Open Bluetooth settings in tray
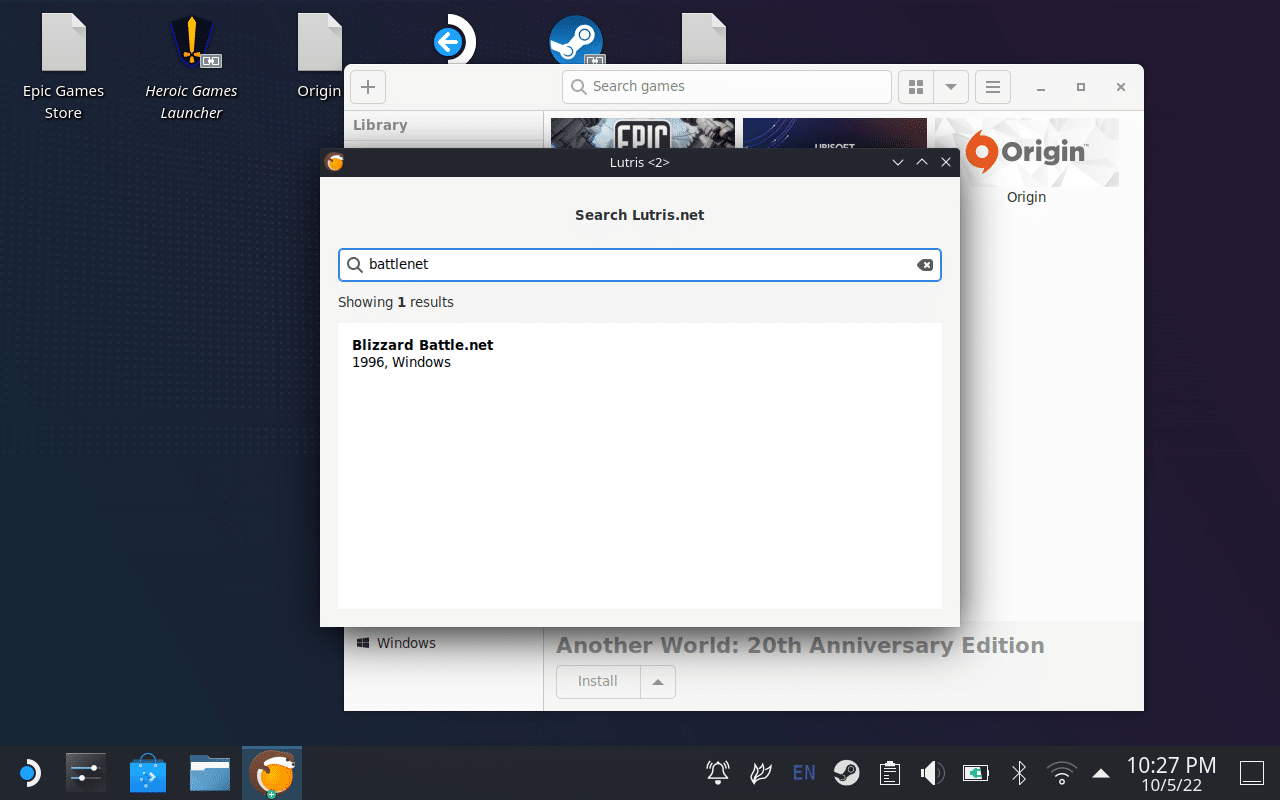 [x=1019, y=773]
